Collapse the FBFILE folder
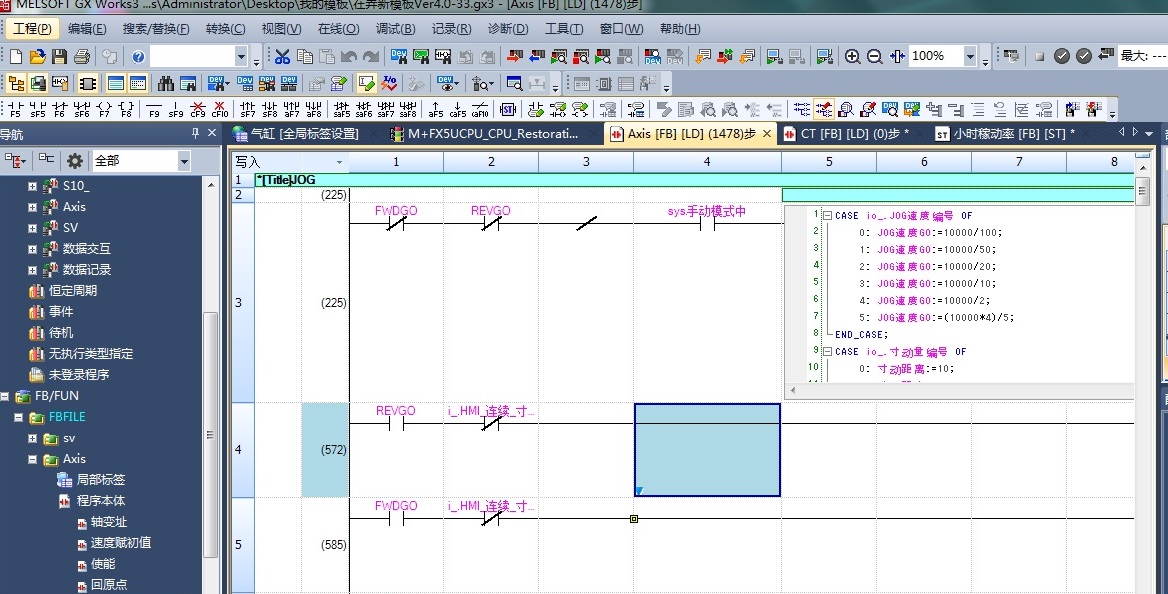Image resolution: width=1168 pixels, height=594 pixels. click(x=19, y=417)
